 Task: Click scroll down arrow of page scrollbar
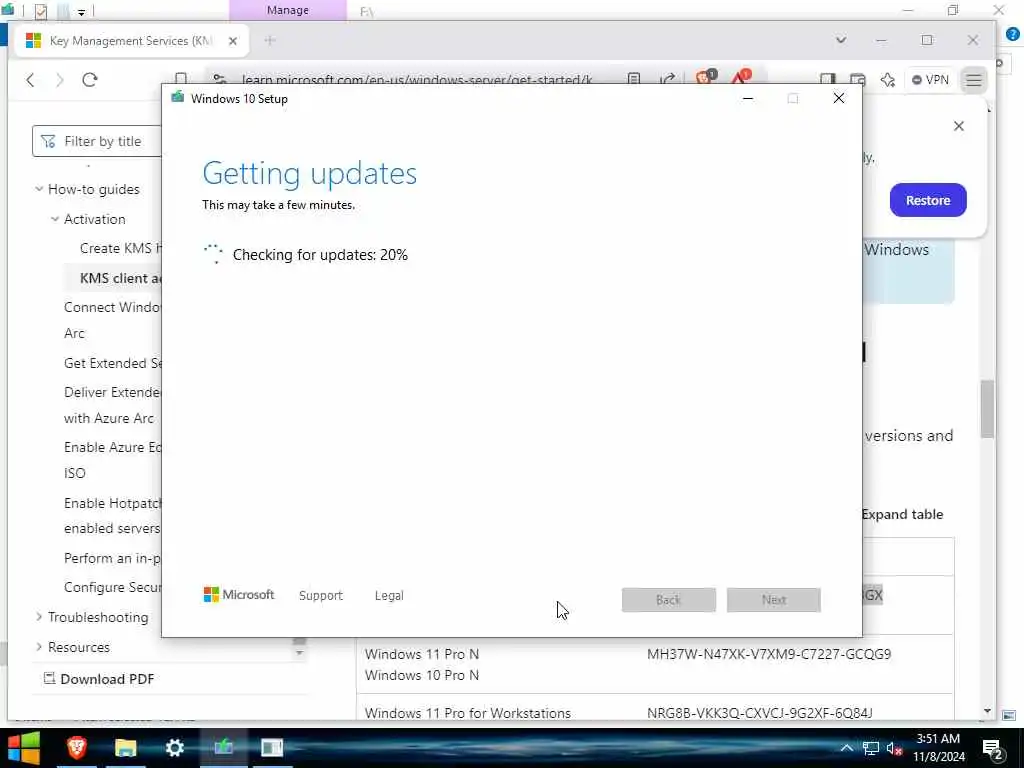[x=987, y=711]
